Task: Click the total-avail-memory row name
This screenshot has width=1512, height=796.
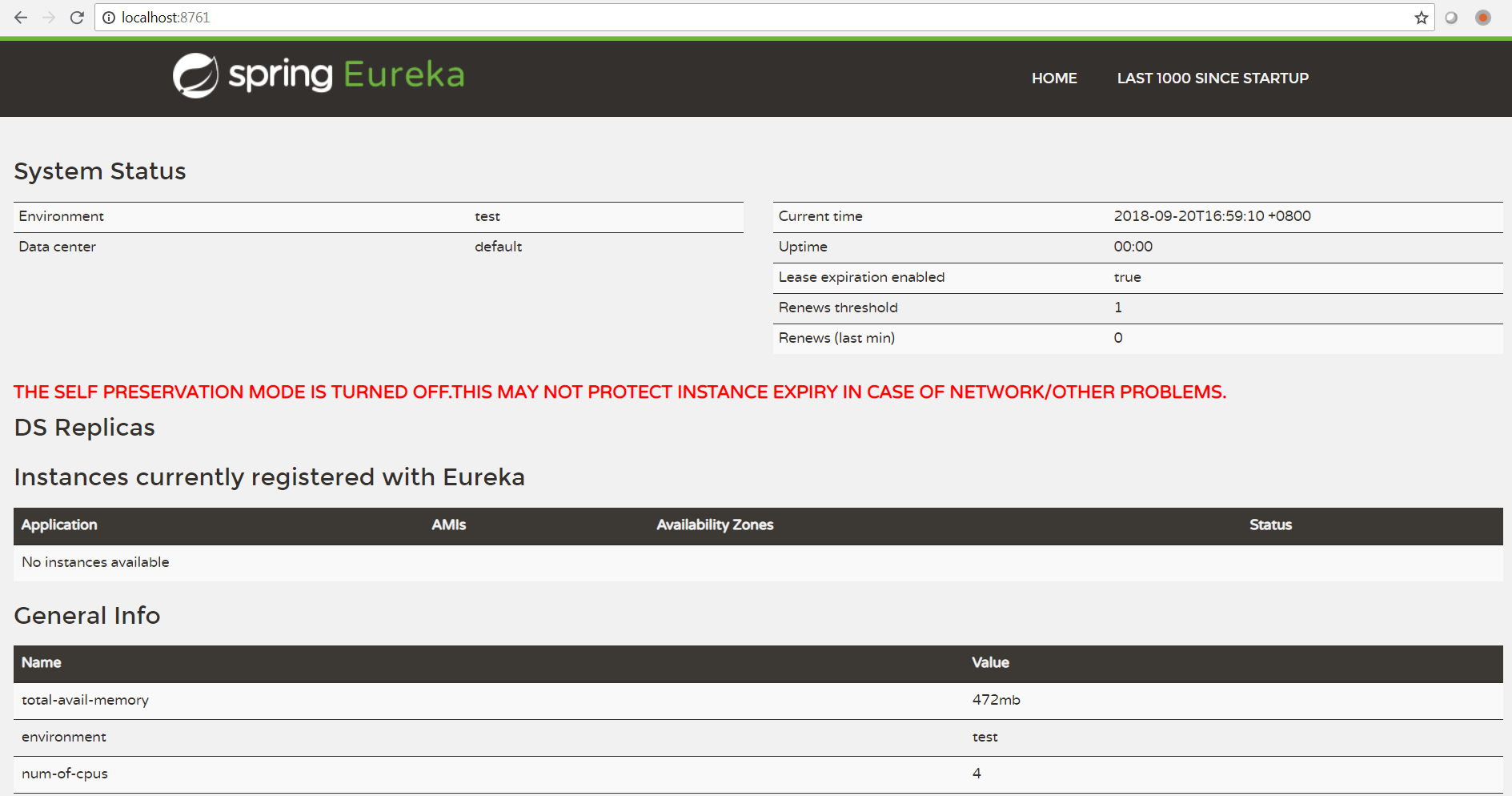Action: pos(85,700)
